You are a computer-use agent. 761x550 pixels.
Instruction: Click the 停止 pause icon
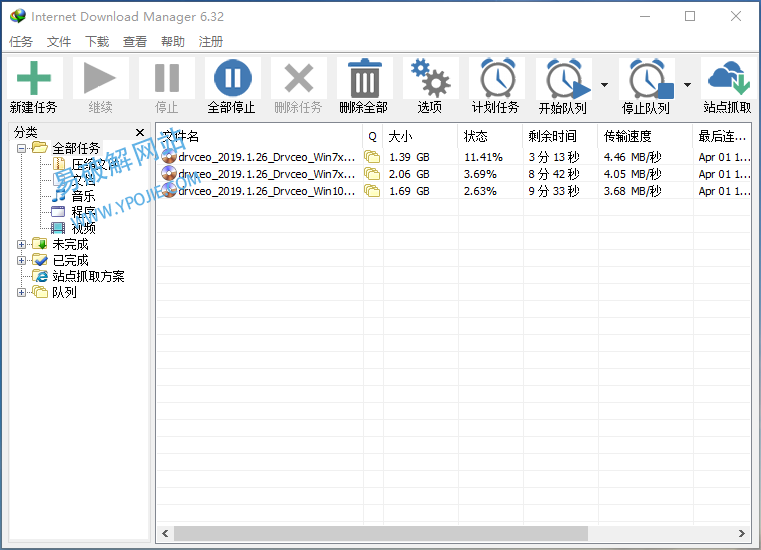click(166, 78)
